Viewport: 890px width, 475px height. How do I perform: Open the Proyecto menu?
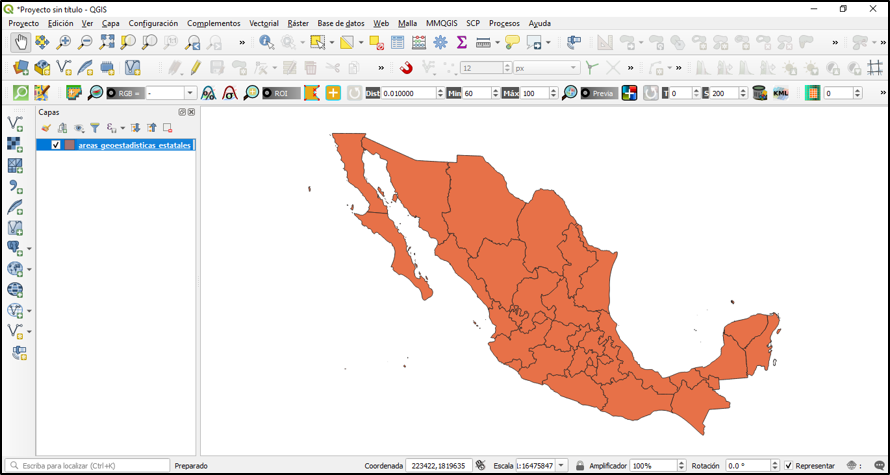[24, 23]
